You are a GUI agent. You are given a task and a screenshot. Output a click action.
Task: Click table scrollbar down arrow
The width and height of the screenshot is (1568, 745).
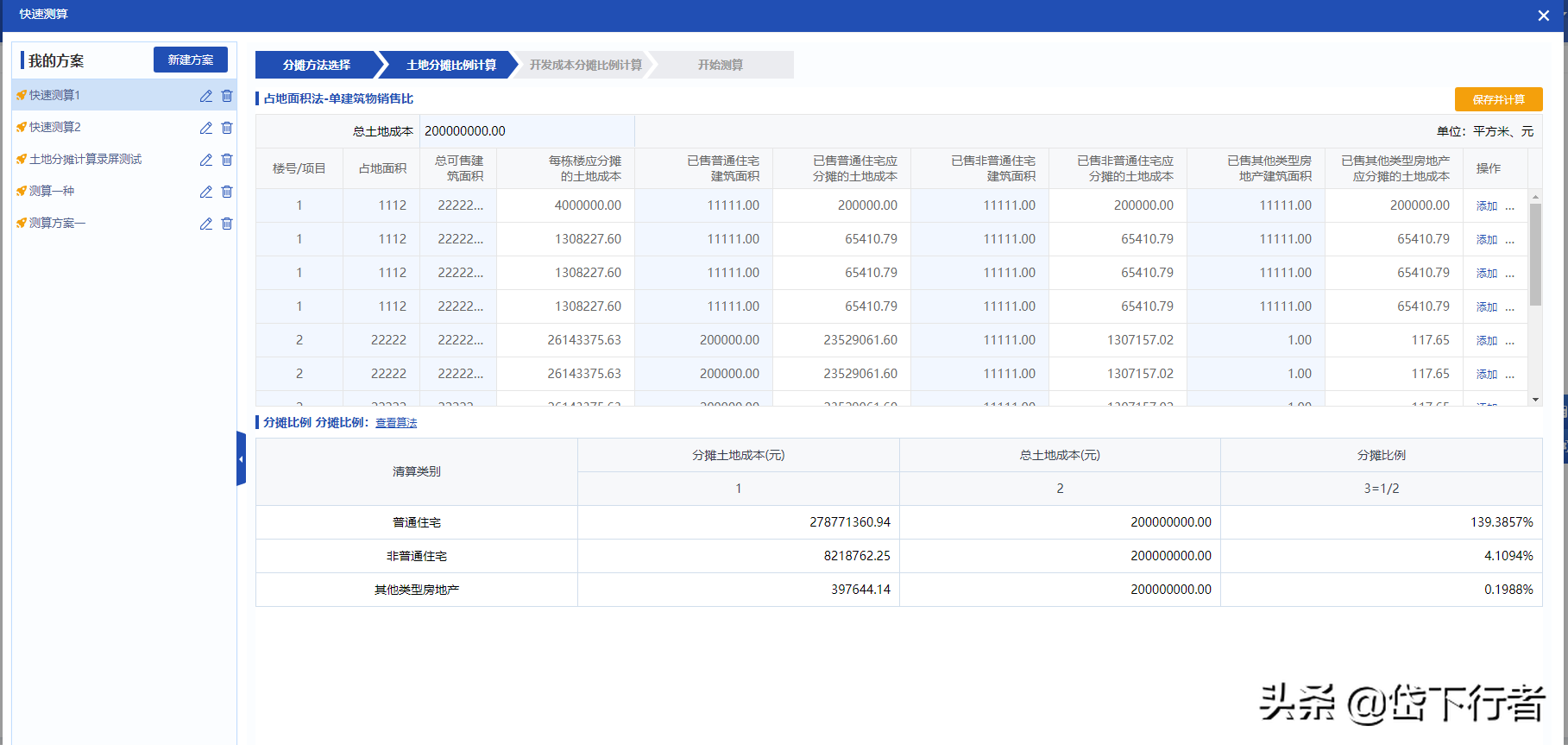pos(1535,400)
